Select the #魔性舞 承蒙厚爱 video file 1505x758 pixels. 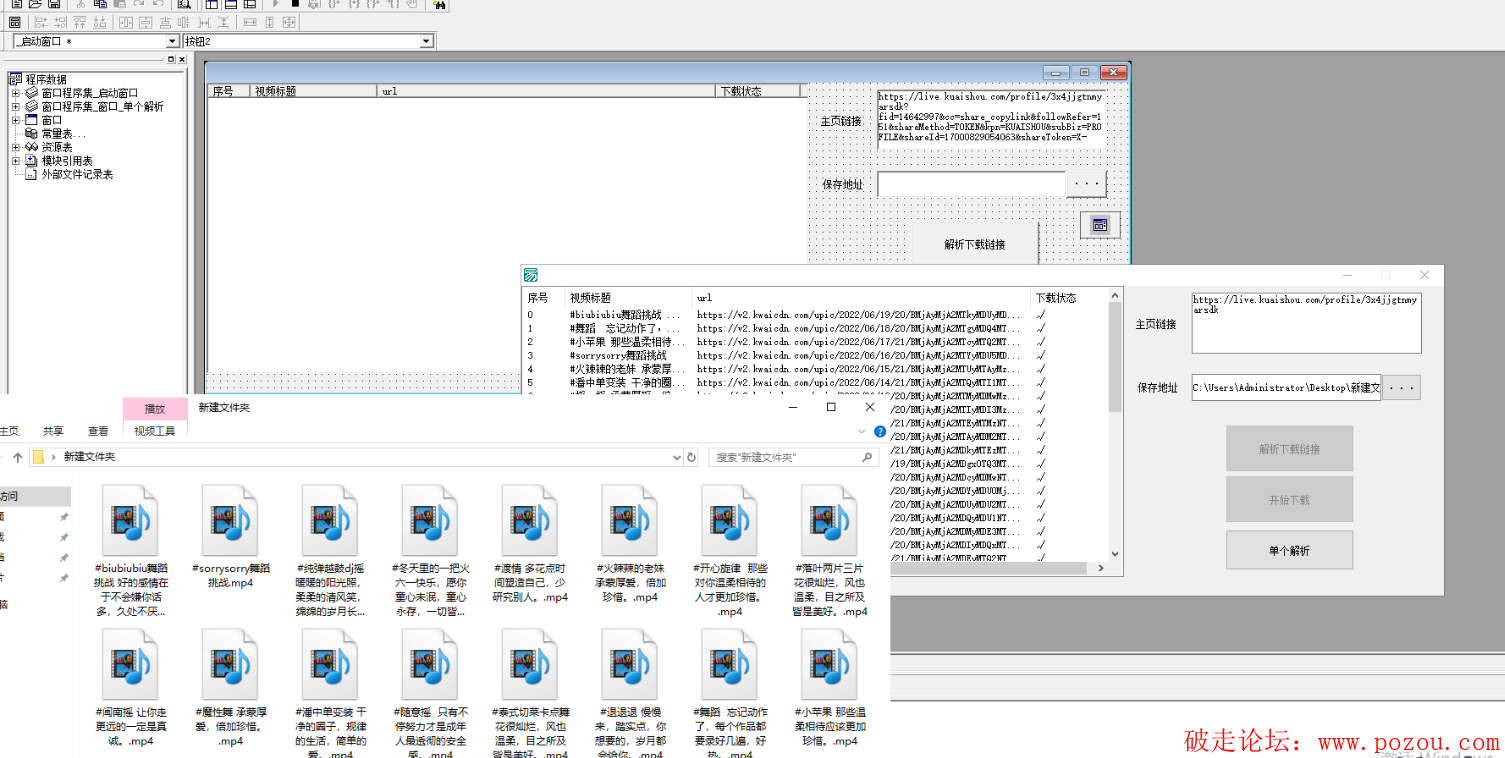(x=230, y=688)
